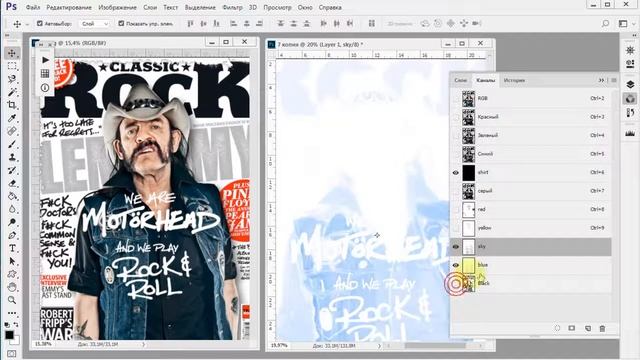Switch to the История tab
Screen dimensions: 640x360
point(514,80)
